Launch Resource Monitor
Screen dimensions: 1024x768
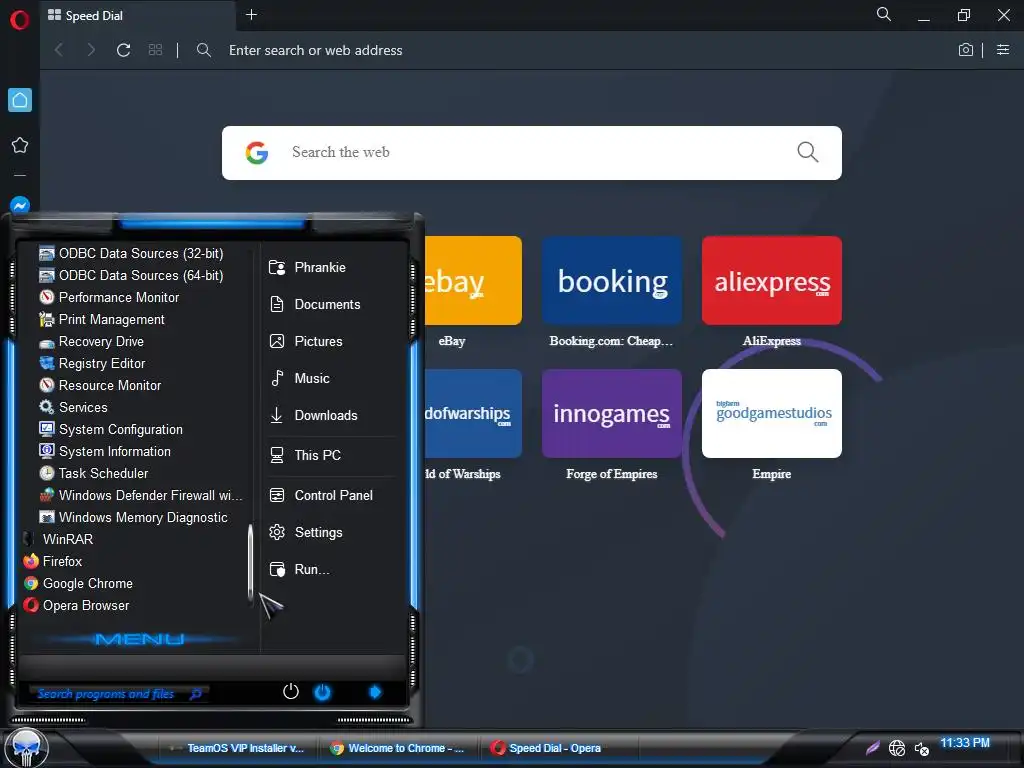[100, 385]
